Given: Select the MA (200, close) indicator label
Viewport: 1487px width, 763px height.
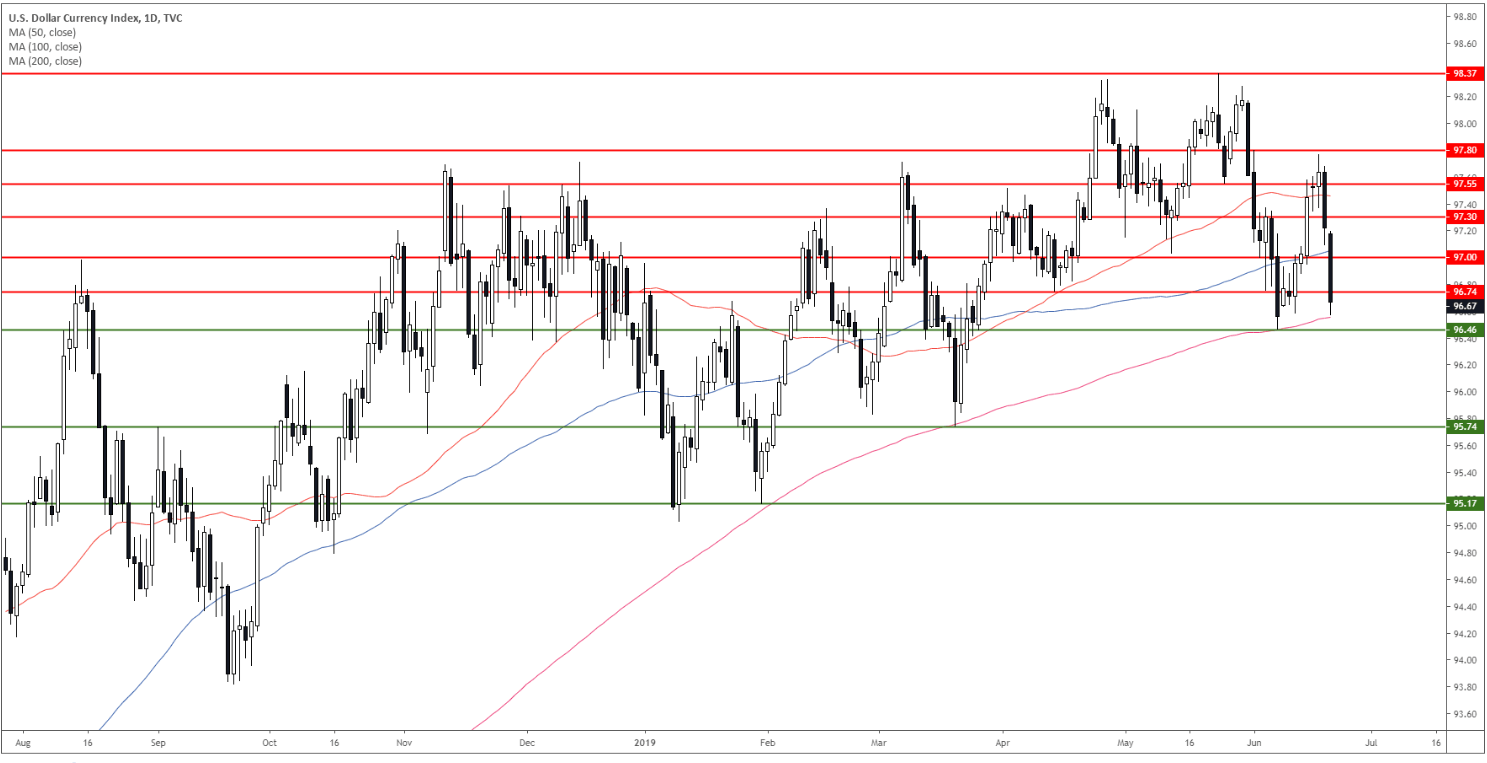Looking at the screenshot, I should point(43,61).
